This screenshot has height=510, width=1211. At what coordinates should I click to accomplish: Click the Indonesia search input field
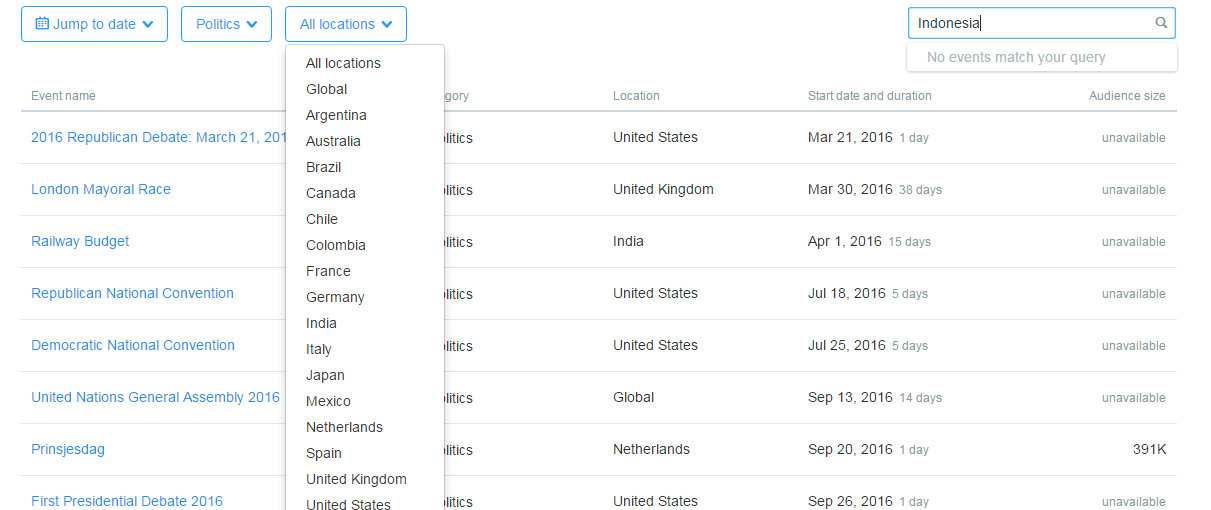tap(1030, 23)
